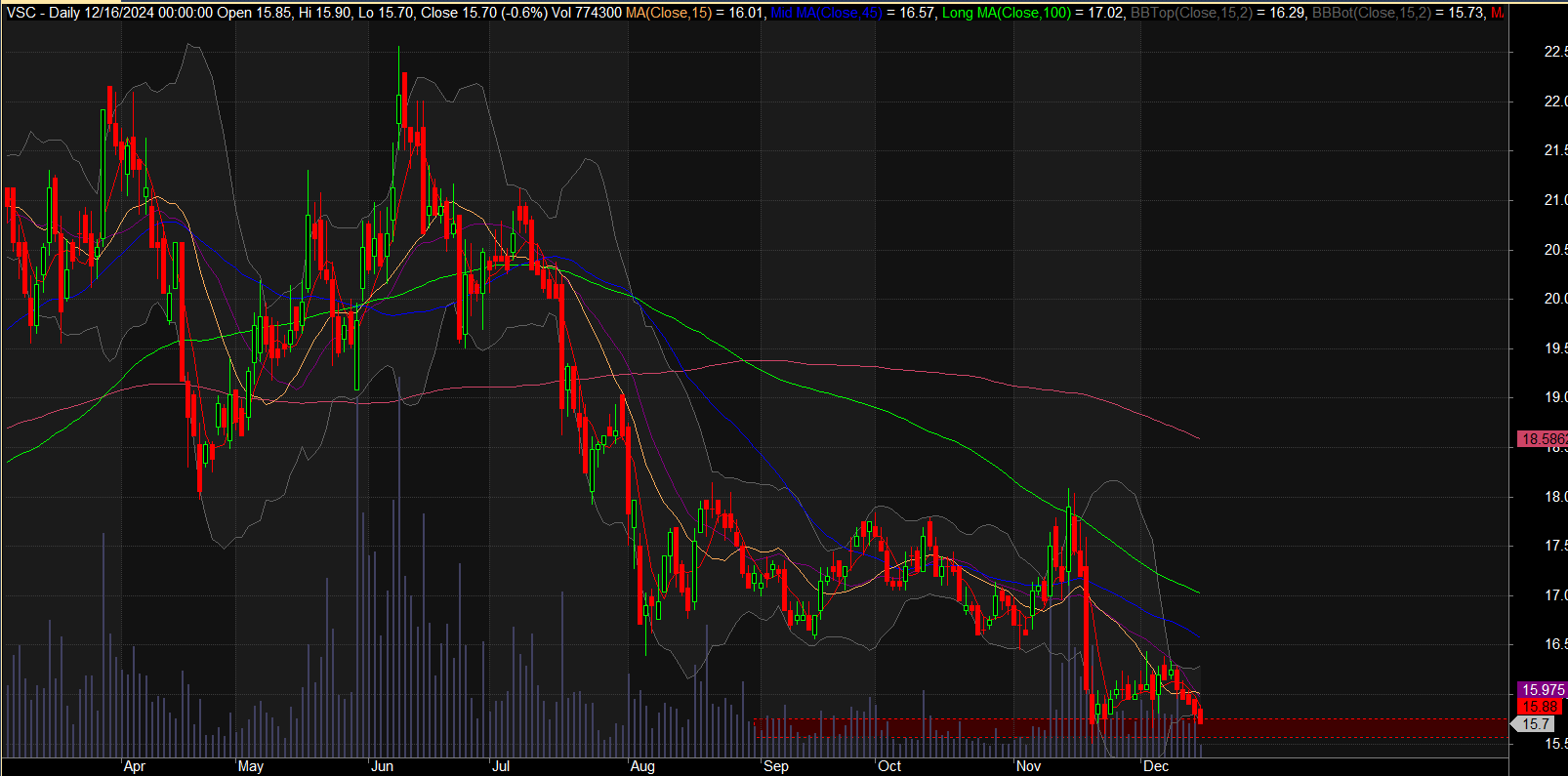Screen dimensions: 1568x776
Task: Click the 'Nov' month label on the time axis
Action: (1028, 766)
